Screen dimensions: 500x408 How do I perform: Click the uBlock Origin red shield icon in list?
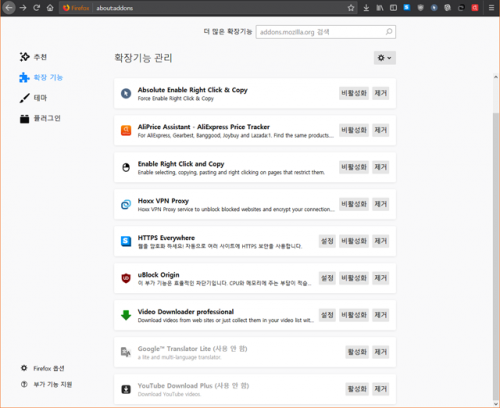pos(126,278)
